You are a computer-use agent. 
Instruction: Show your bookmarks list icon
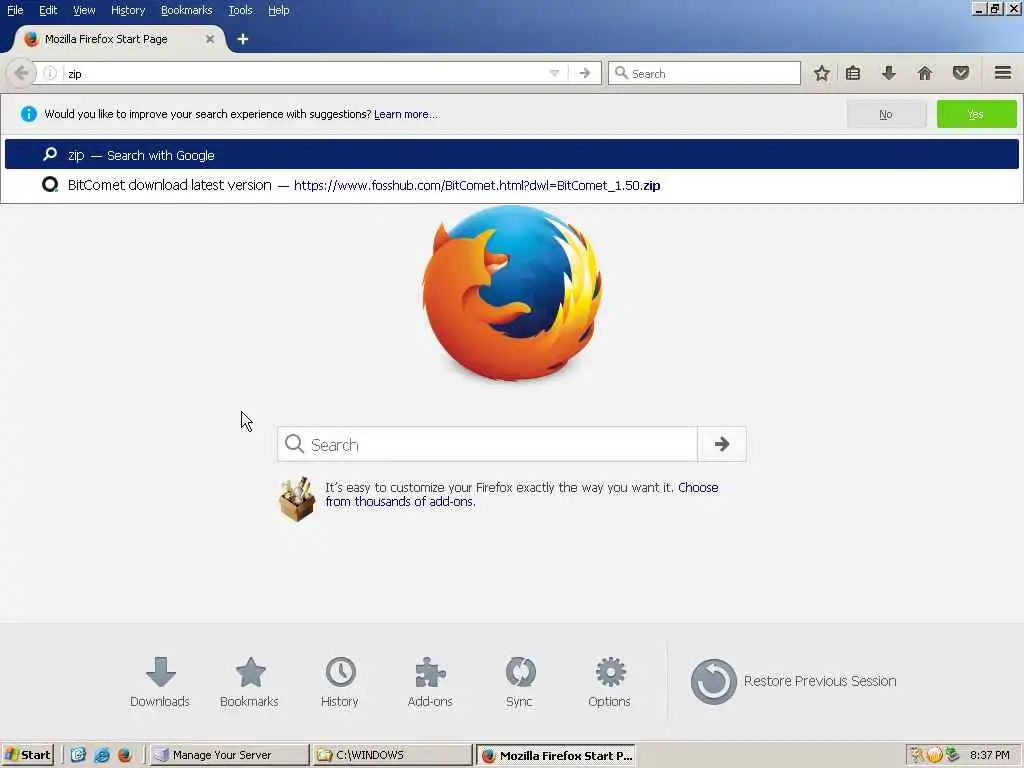pos(853,73)
